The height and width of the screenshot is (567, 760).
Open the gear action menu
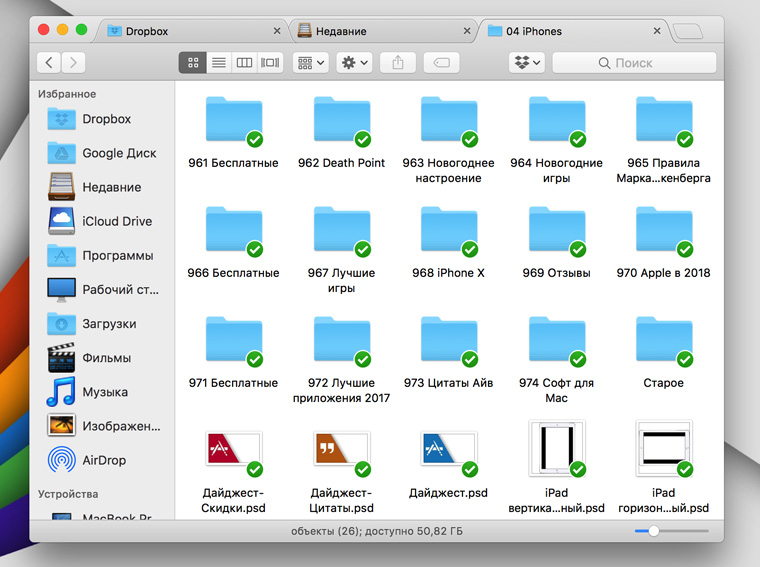(354, 63)
